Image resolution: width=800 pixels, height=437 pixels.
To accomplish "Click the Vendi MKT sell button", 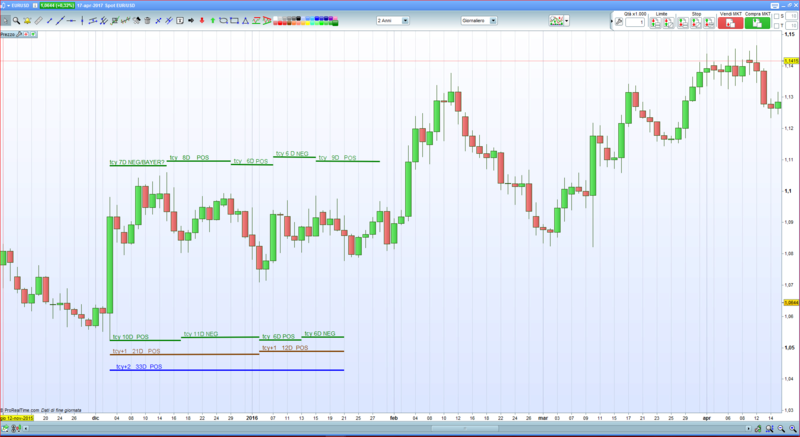I will pyautogui.click(x=731, y=23).
